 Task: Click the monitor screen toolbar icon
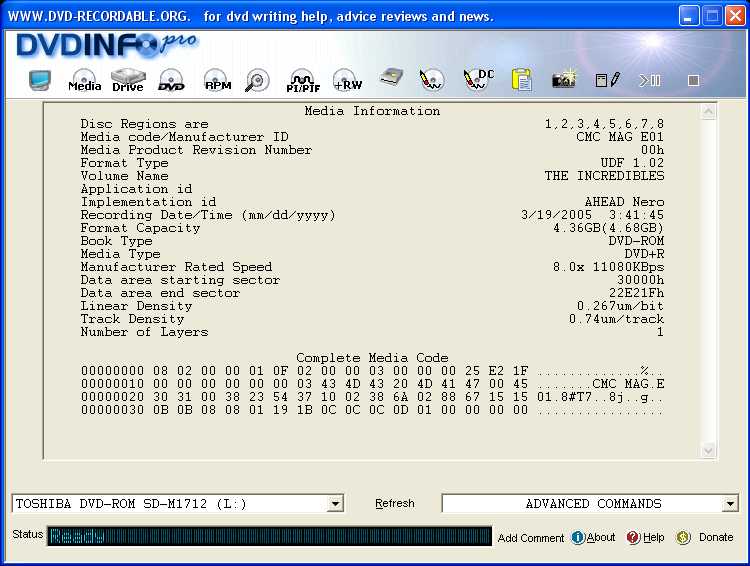(x=40, y=80)
